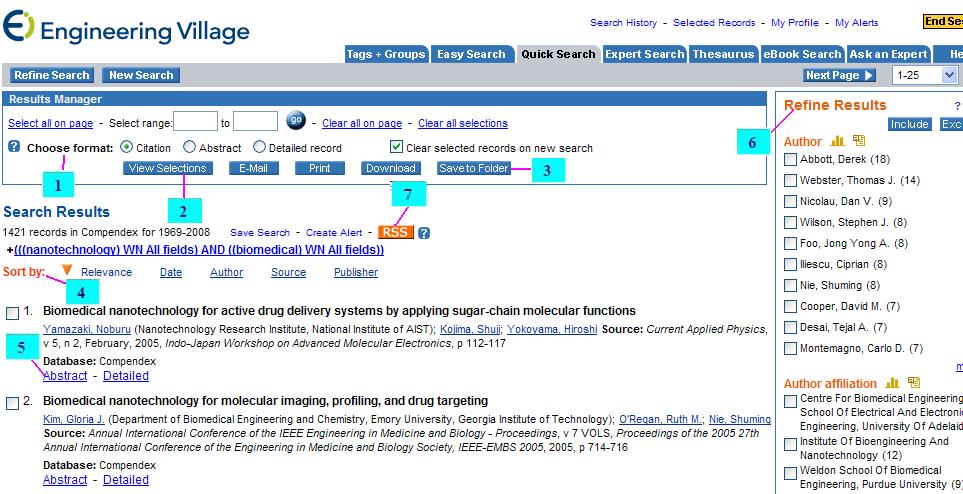The width and height of the screenshot is (963, 494).
Task: Open the Thesaurus tab
Action: click(723, 54)
